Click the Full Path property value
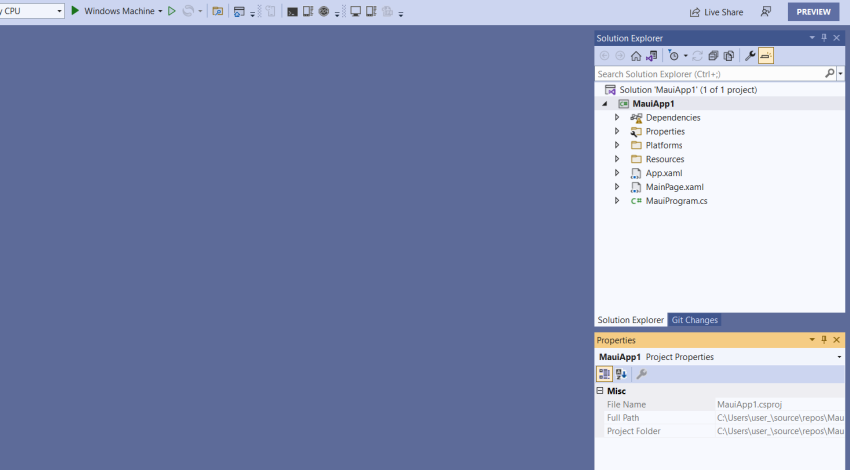850x470 pixels. point(780,417)
